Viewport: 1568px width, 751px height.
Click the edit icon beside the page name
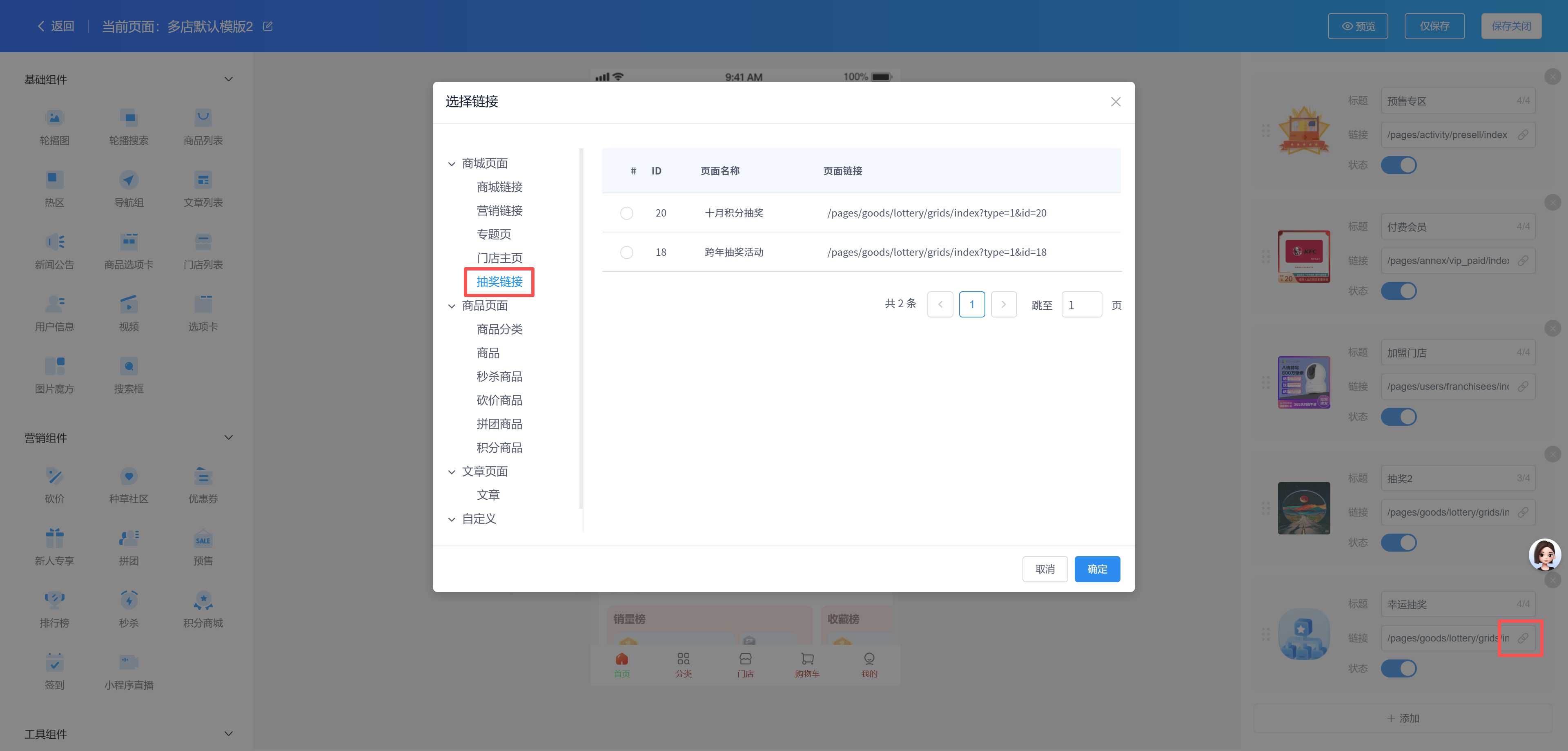268,26
